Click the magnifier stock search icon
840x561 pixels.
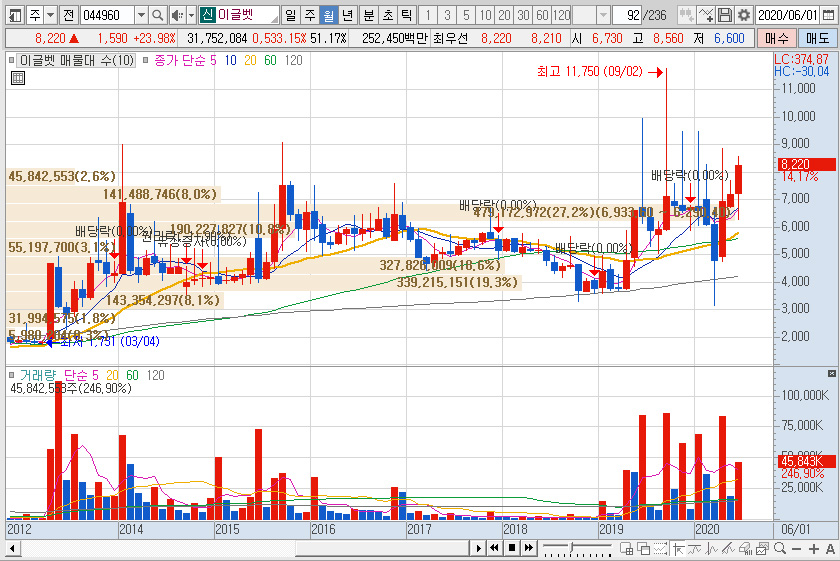pos(158,15)
